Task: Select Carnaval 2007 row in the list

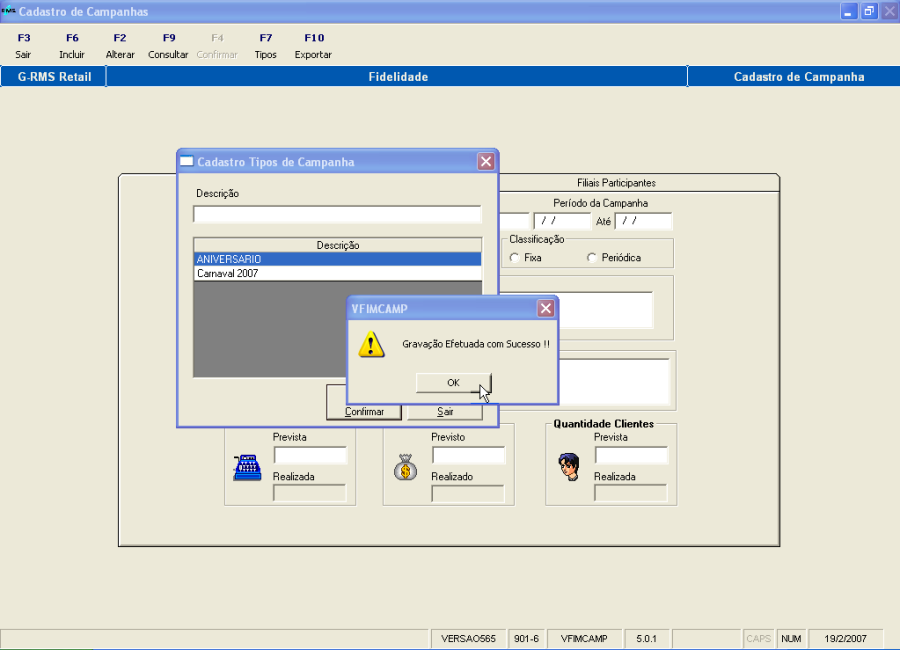Action: [338, 273]
